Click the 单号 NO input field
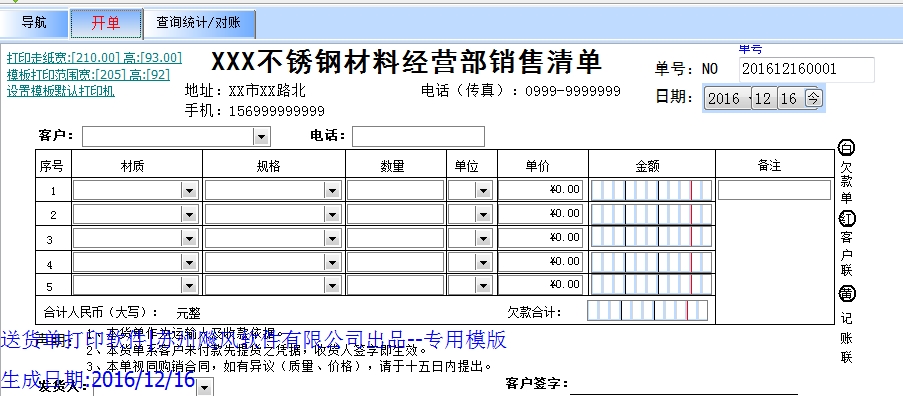Image resolution: width=903 pixels, height=396 pixels. point(806,70)
